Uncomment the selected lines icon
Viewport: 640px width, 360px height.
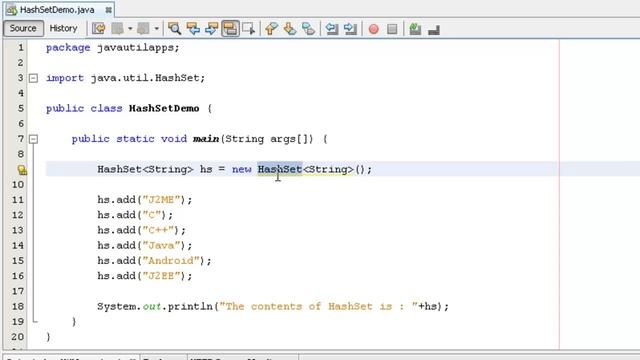pyautogui.click(x=434, y=29)
